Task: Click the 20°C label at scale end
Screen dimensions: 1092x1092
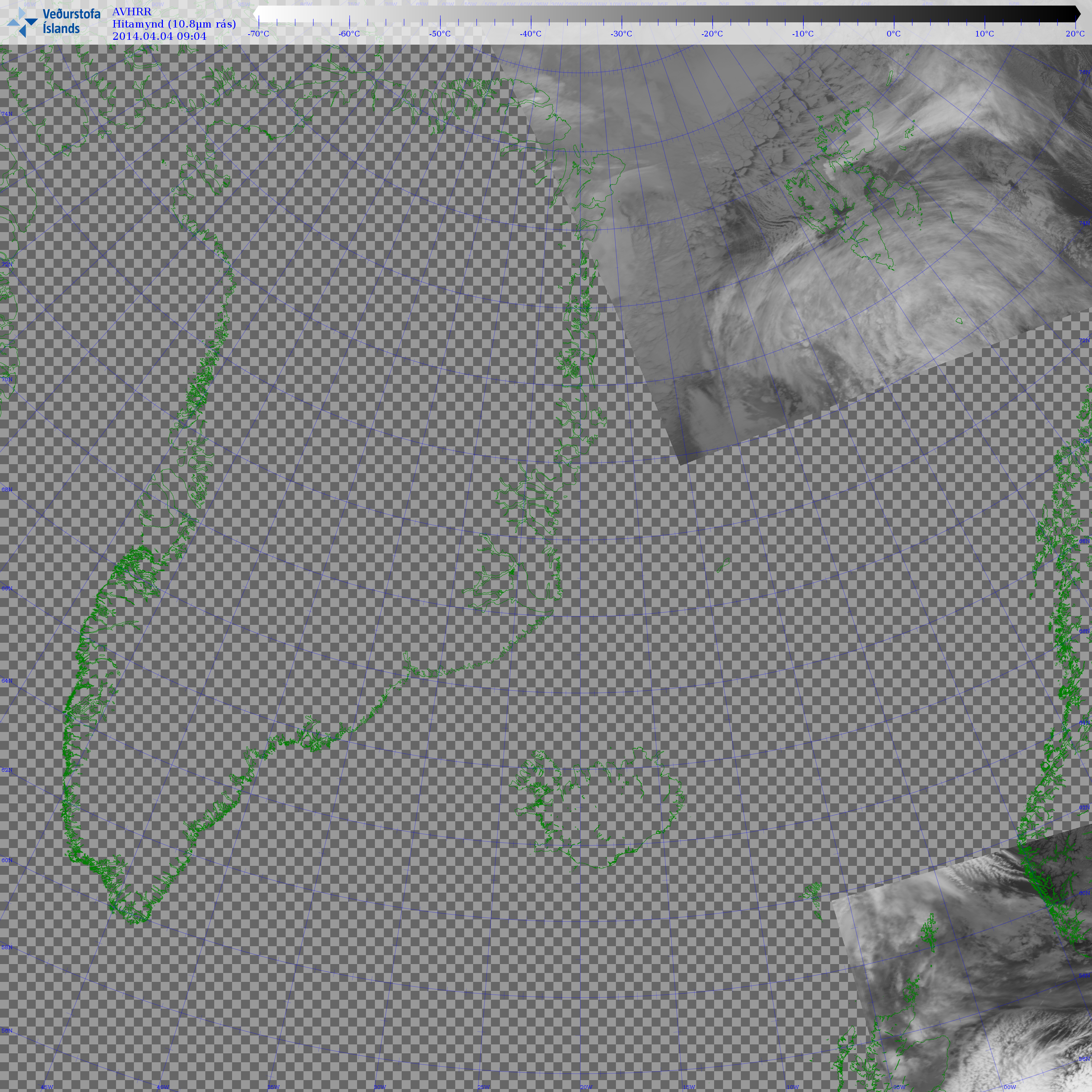Action: [1075, 34]
